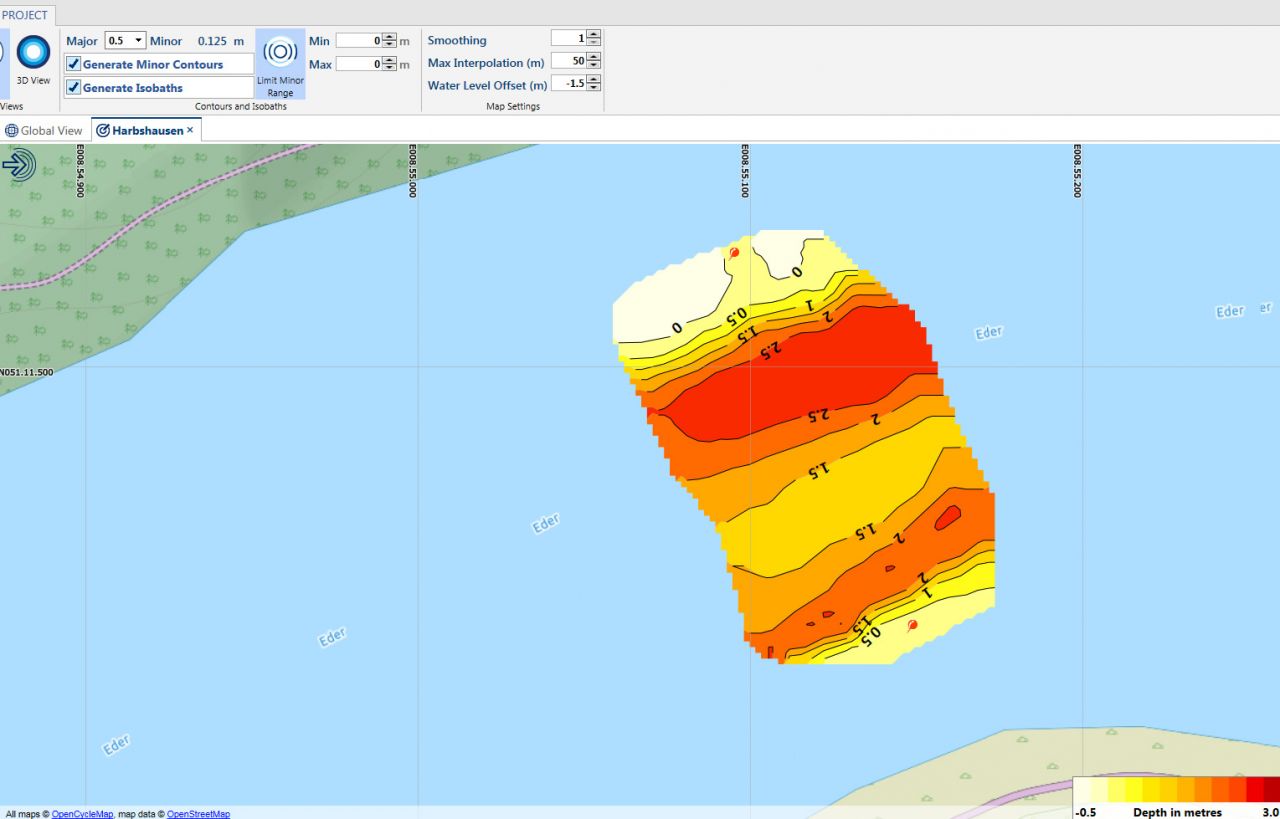Open the Major contour interval dropdown
Viewport: 1280px width, 819px height.
[x=137, y=41]
